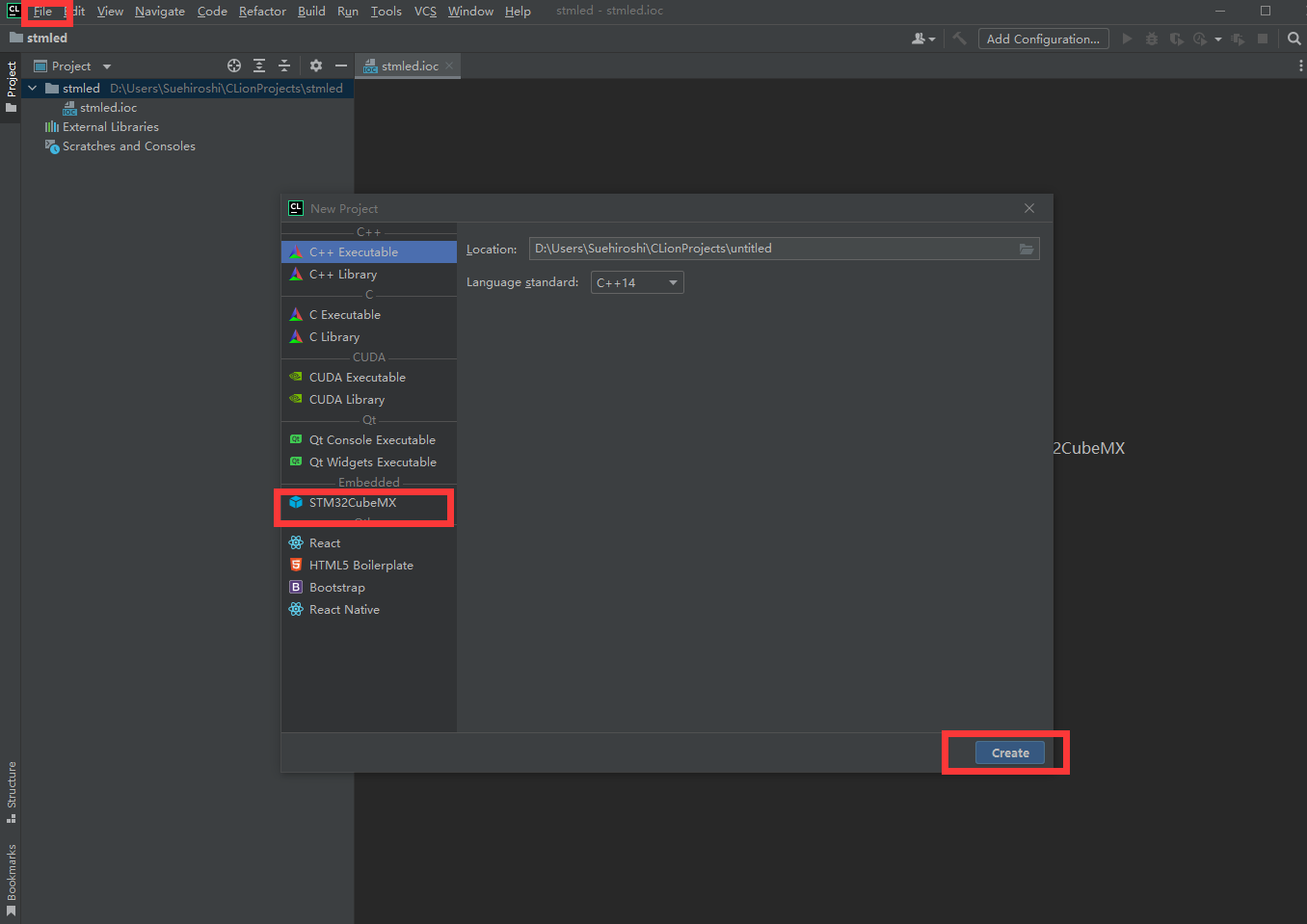
Task: Select STM32CubeMX project type
Action: pos(369,502)
